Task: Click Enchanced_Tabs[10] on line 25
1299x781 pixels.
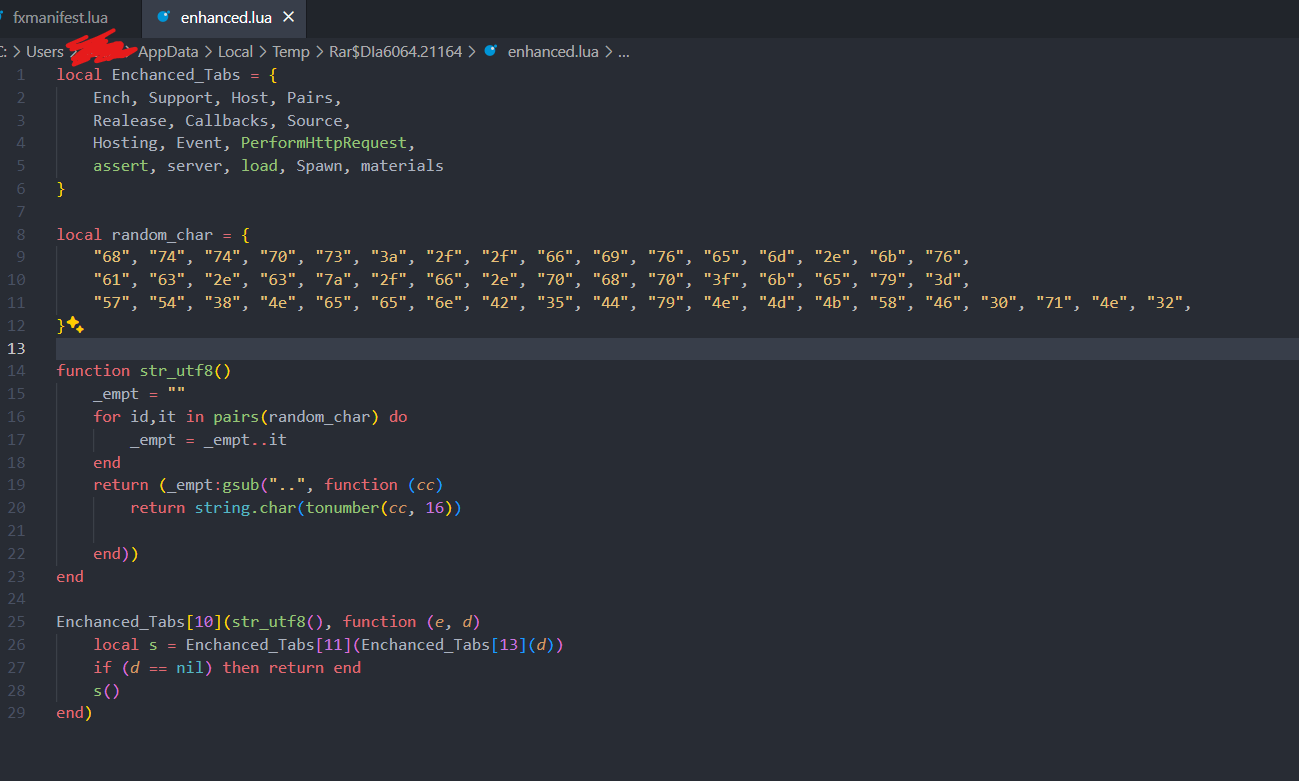Action: pos(139,622)
